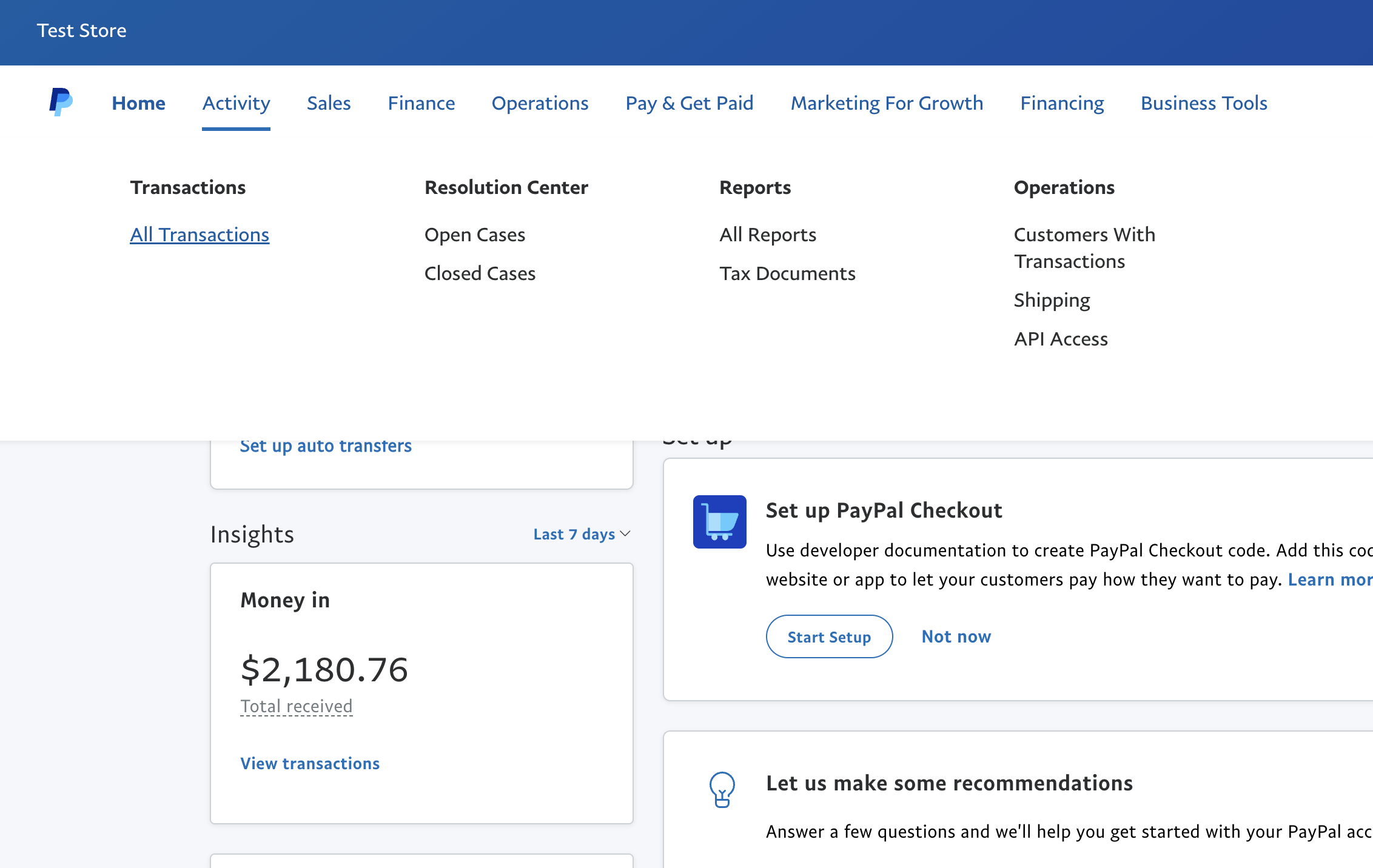Click the Total received label
Image resolution: width=1373 pixels, height=868 pixels.
[x=296, y=706]
